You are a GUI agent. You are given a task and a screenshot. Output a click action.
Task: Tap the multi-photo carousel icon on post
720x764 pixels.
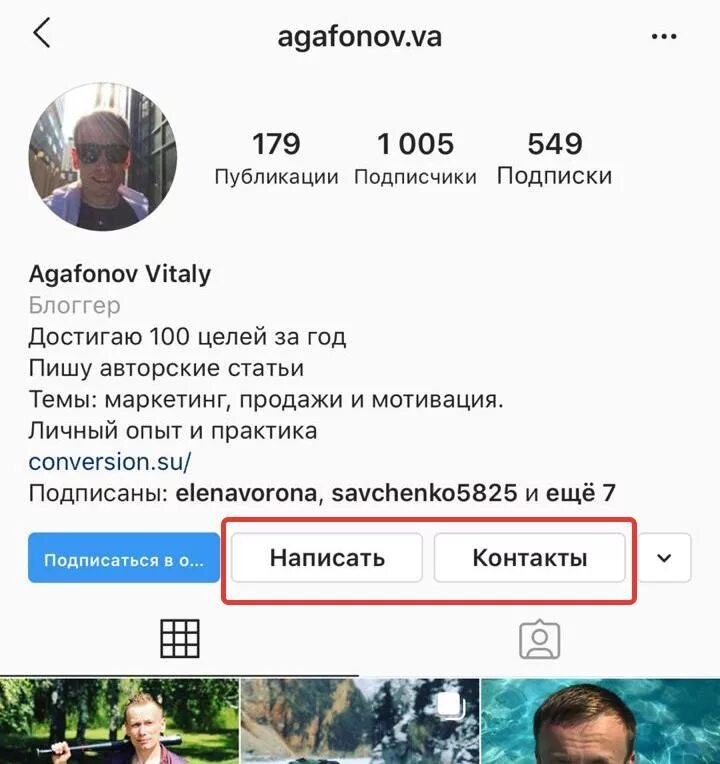point(451,707)
